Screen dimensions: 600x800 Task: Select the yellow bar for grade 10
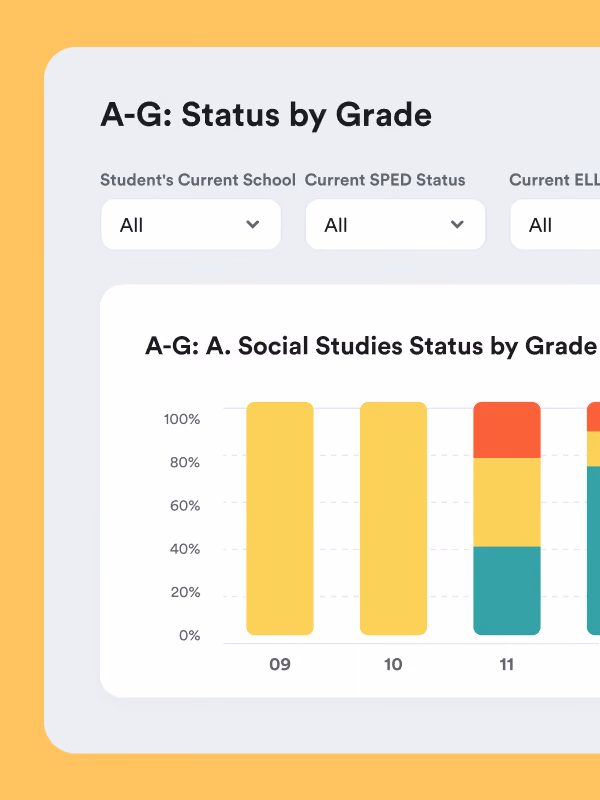pos(393,518)
